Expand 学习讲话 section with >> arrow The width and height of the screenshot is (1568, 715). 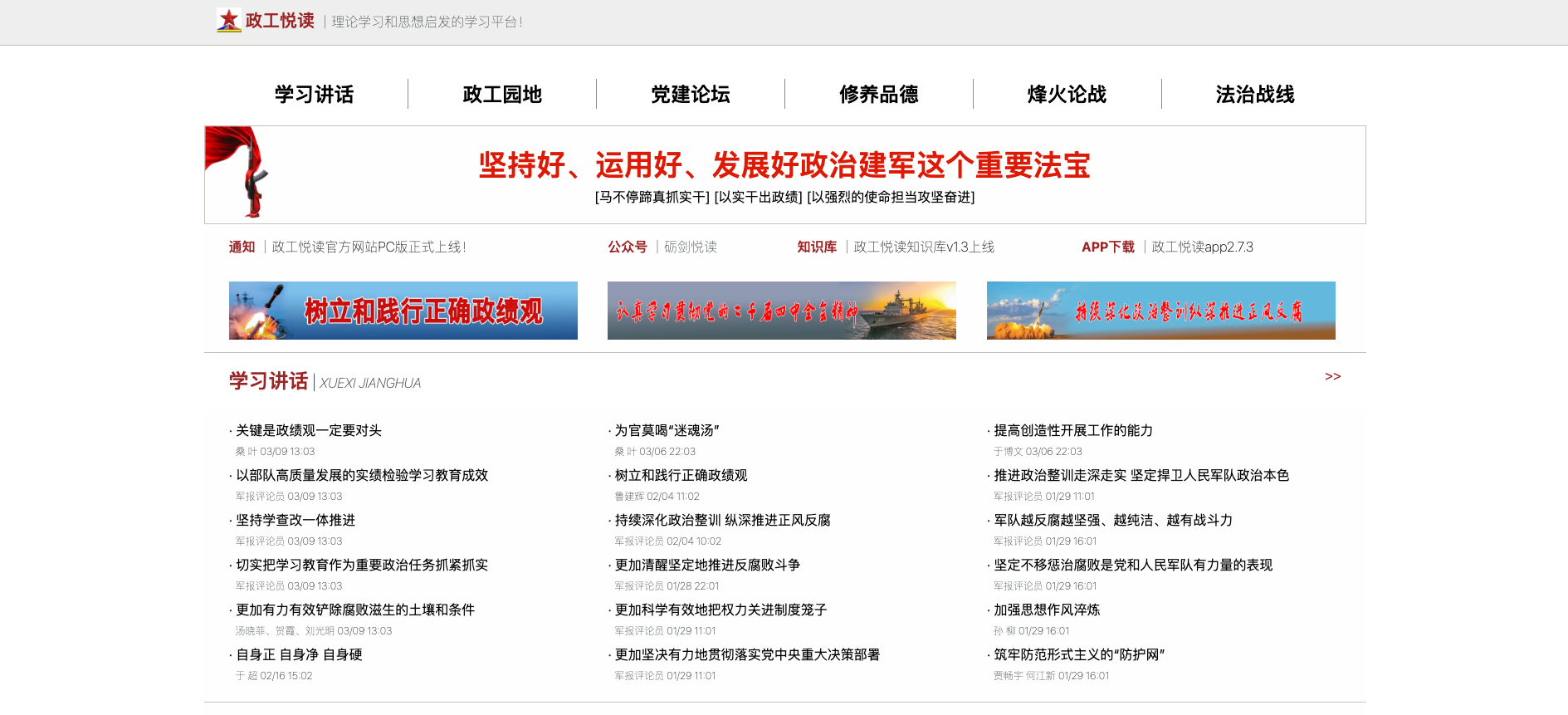pyautogui.click(x=1332, y=377)
